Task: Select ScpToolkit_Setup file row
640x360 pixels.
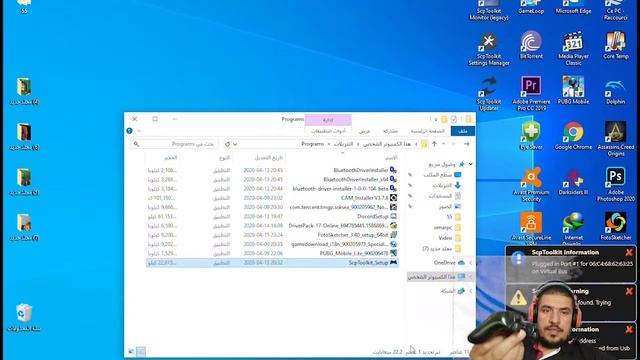Action: (272, 263)
